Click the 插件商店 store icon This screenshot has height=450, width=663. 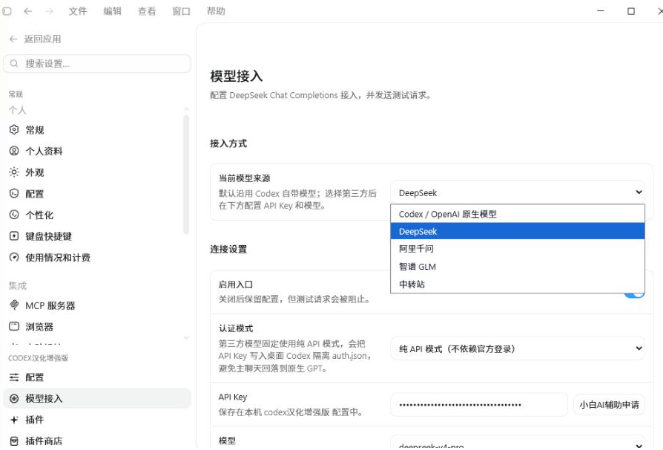(x=14, y=441)
